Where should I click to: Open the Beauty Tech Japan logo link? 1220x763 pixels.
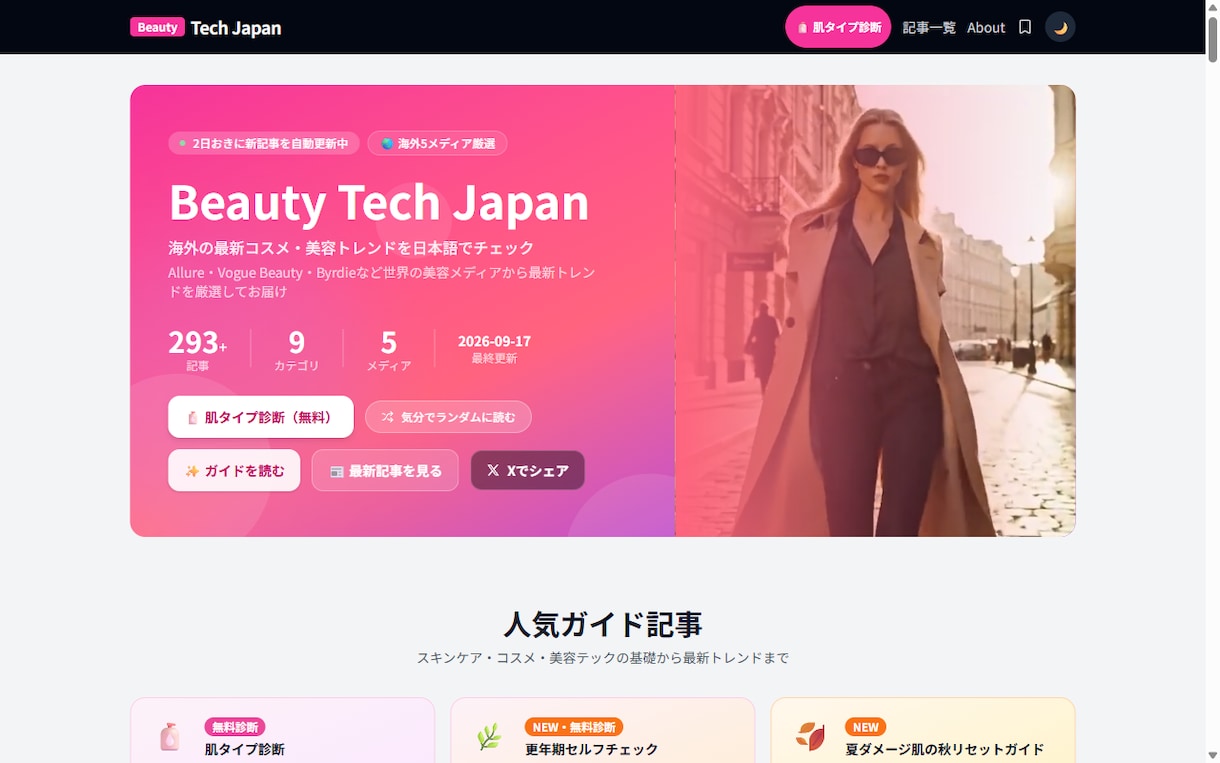[206, 27]
